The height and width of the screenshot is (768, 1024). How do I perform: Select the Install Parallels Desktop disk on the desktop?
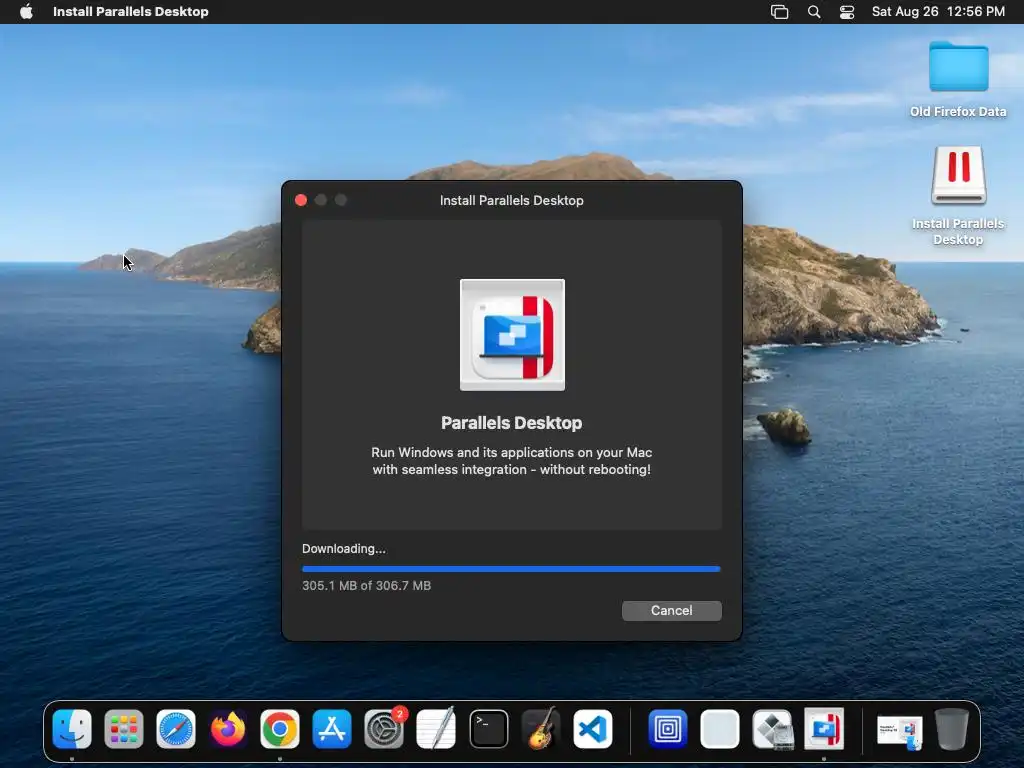point(958,195)
